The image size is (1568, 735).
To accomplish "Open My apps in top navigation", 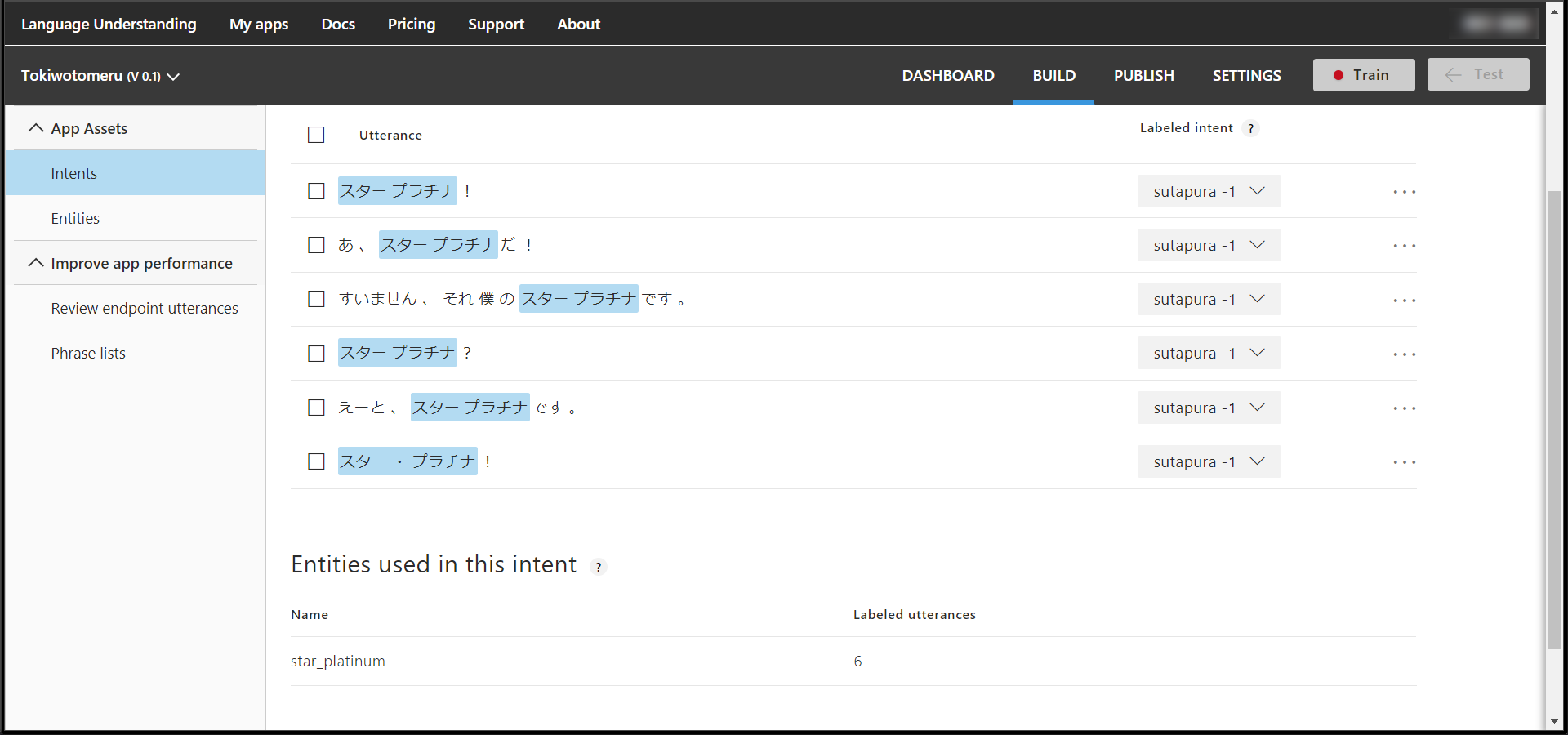I will click(259, 24).
